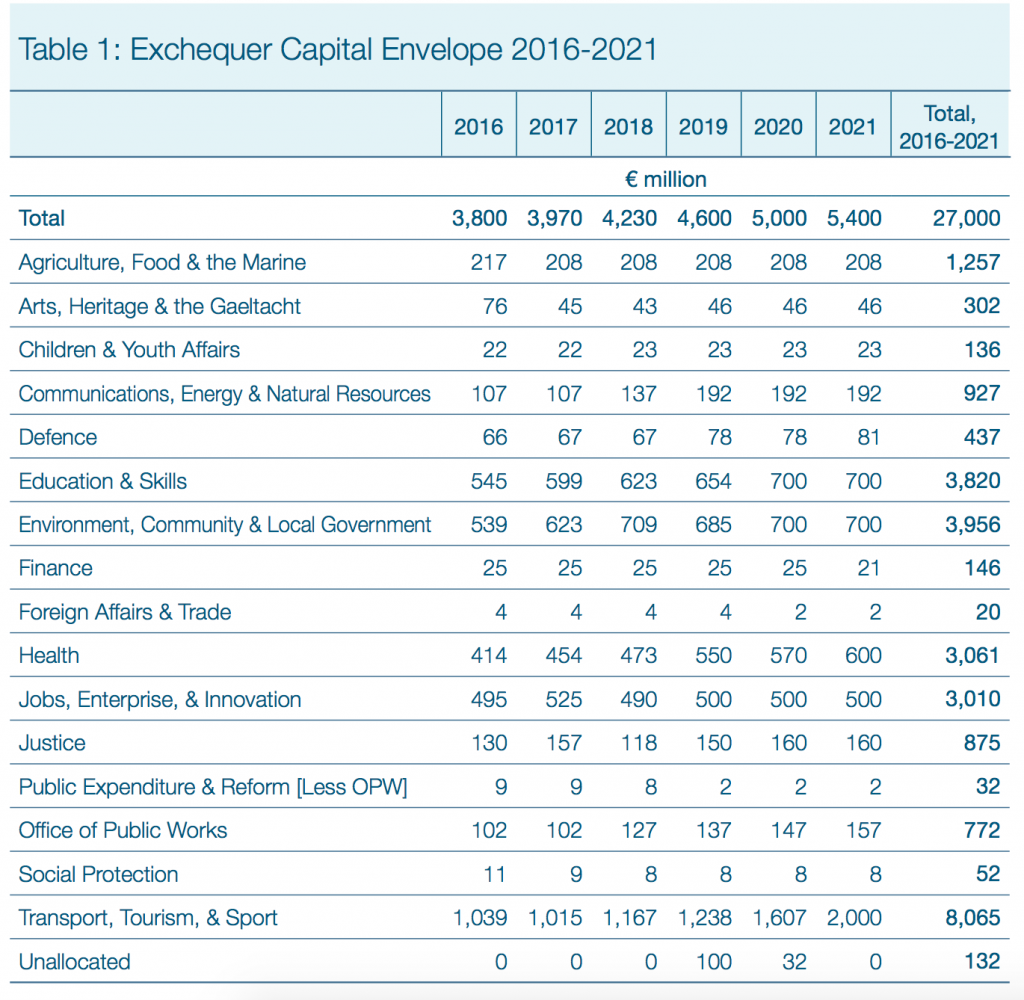Select the 2018 column header
1024x1000 pixels.
click(x=628, y=127)
